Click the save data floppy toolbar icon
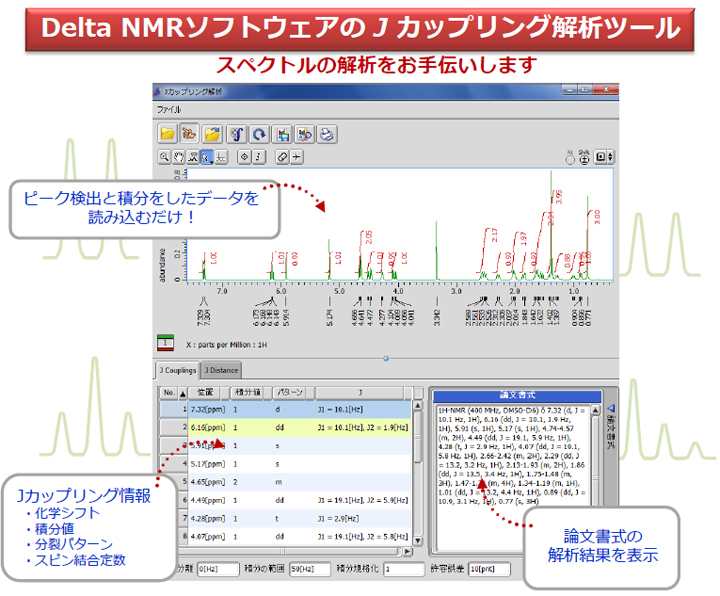 282,134
